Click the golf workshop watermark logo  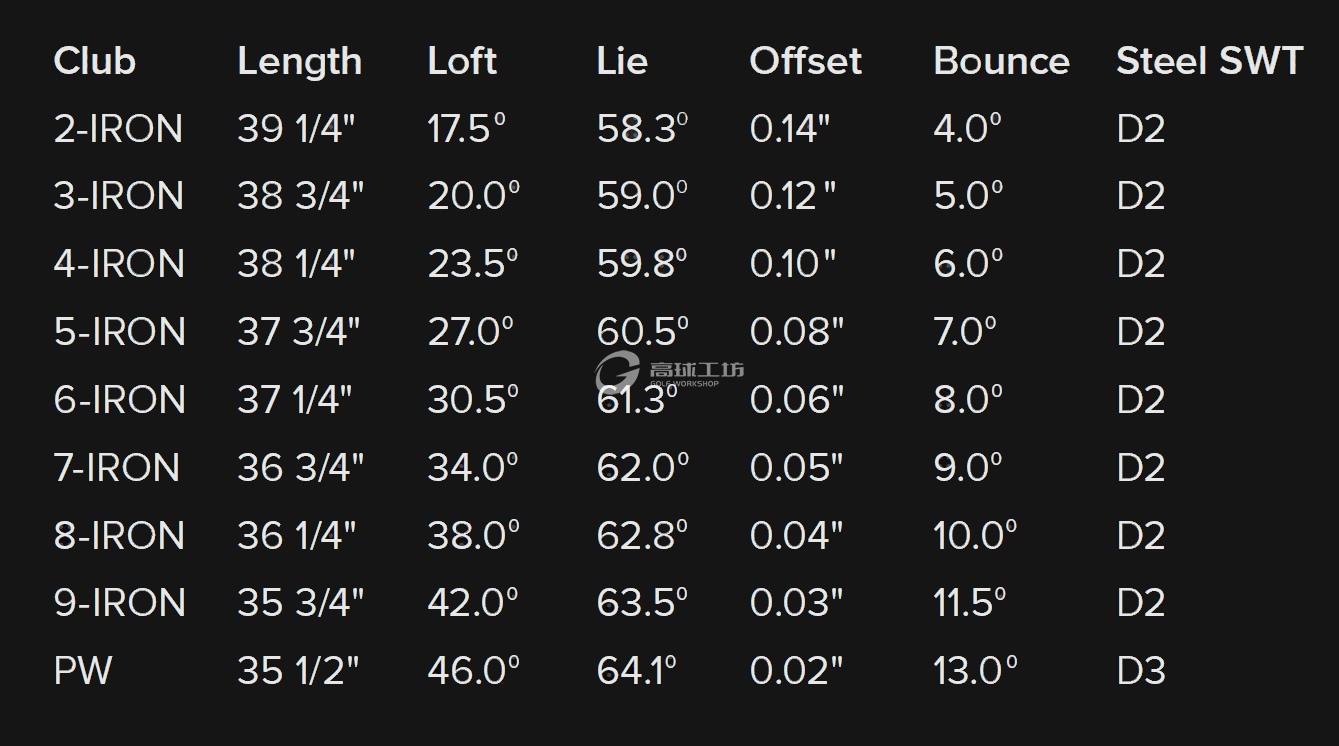coord(669,372)
